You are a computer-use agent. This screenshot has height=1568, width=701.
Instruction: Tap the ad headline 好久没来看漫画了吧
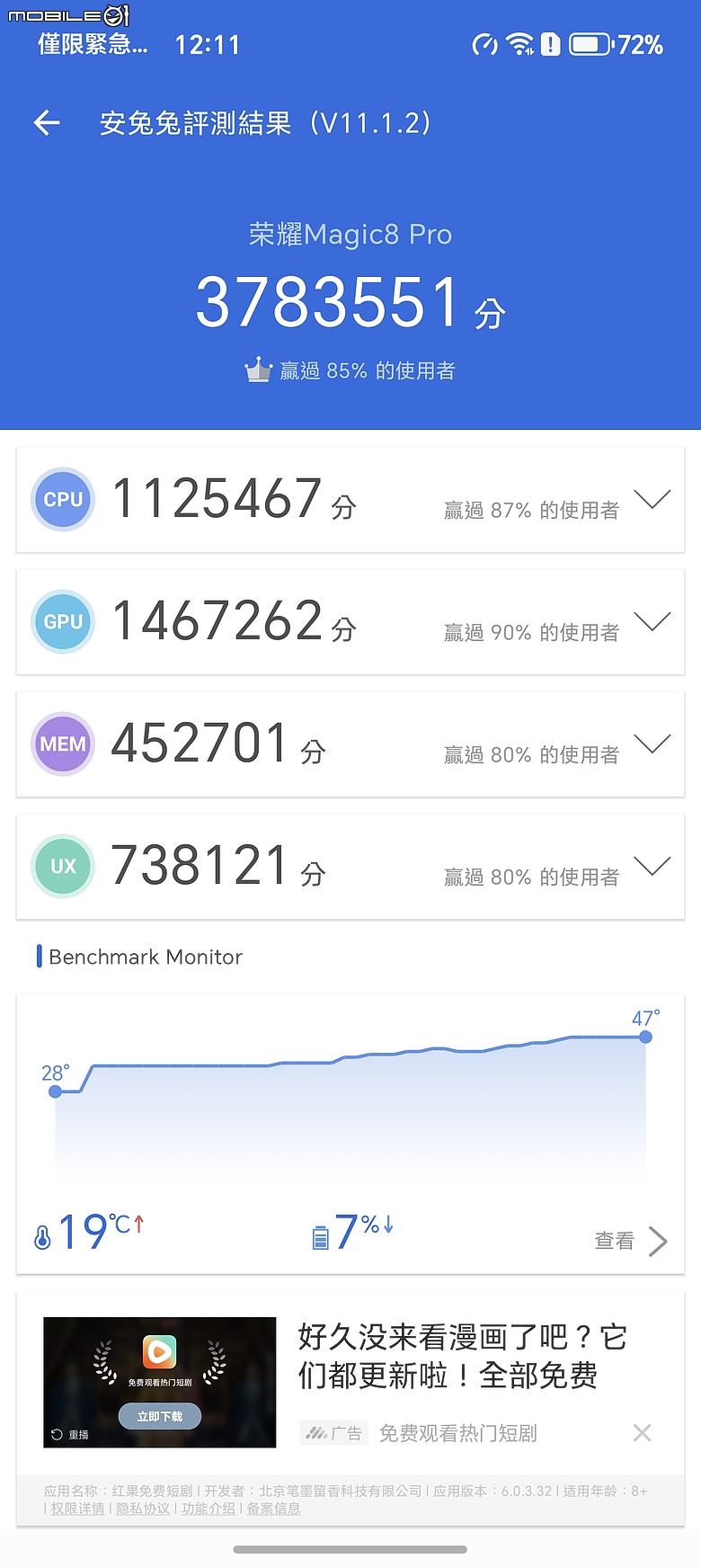462,1356
